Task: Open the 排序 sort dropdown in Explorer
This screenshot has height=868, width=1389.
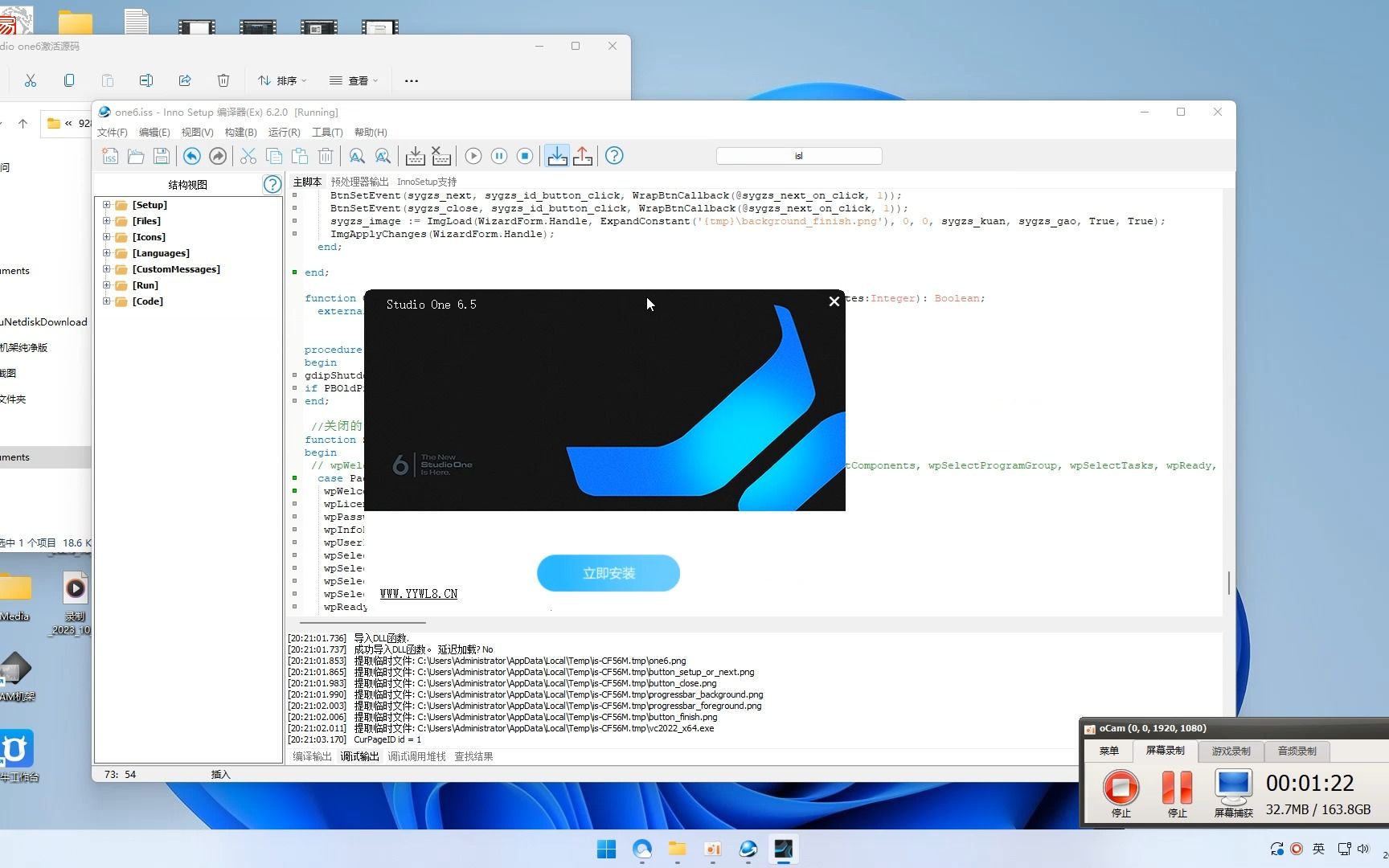Action: coord(282,80)
